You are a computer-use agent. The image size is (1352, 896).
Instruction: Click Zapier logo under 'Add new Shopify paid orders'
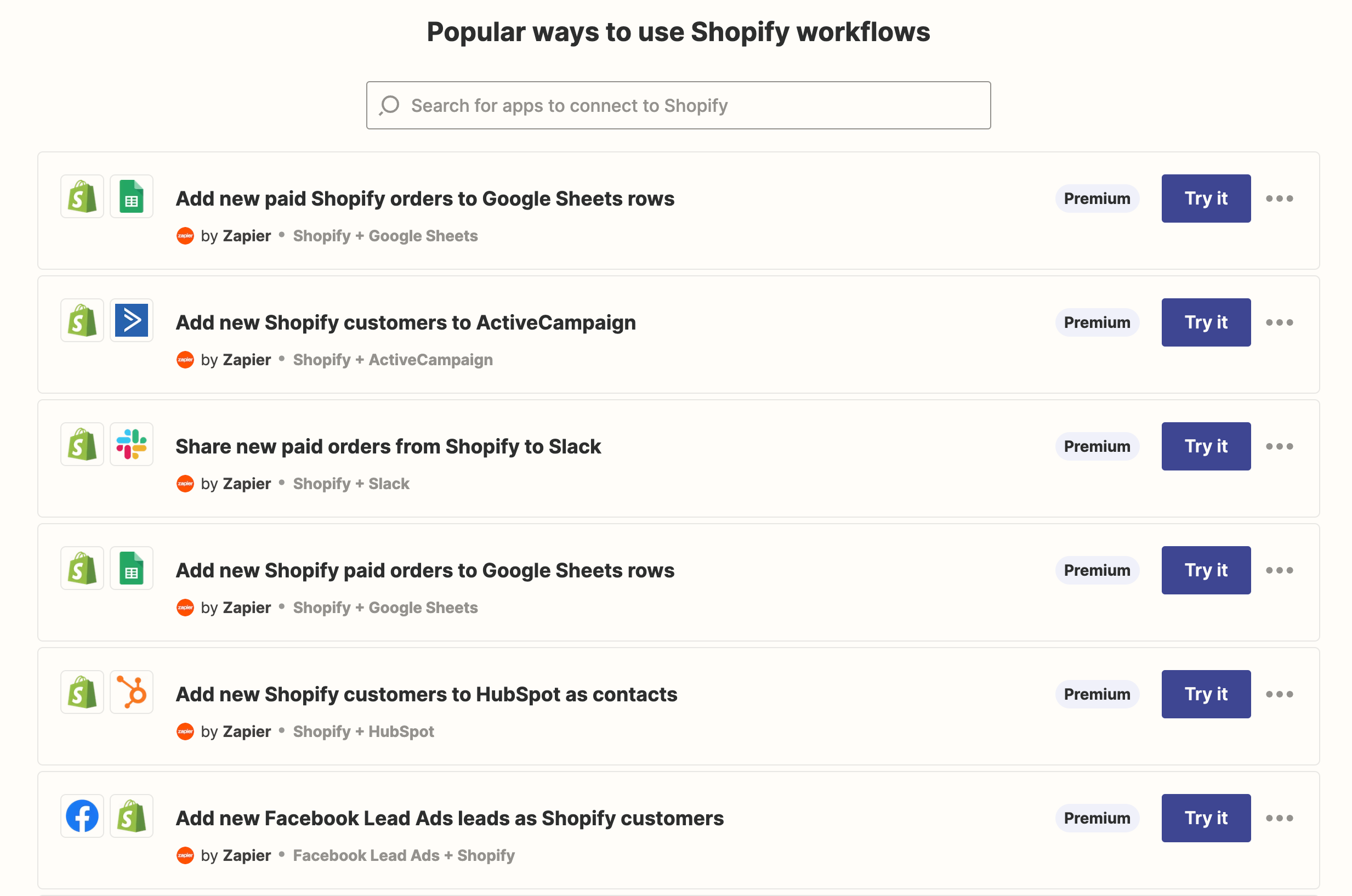pyautogui.click(x=185, y=608)
